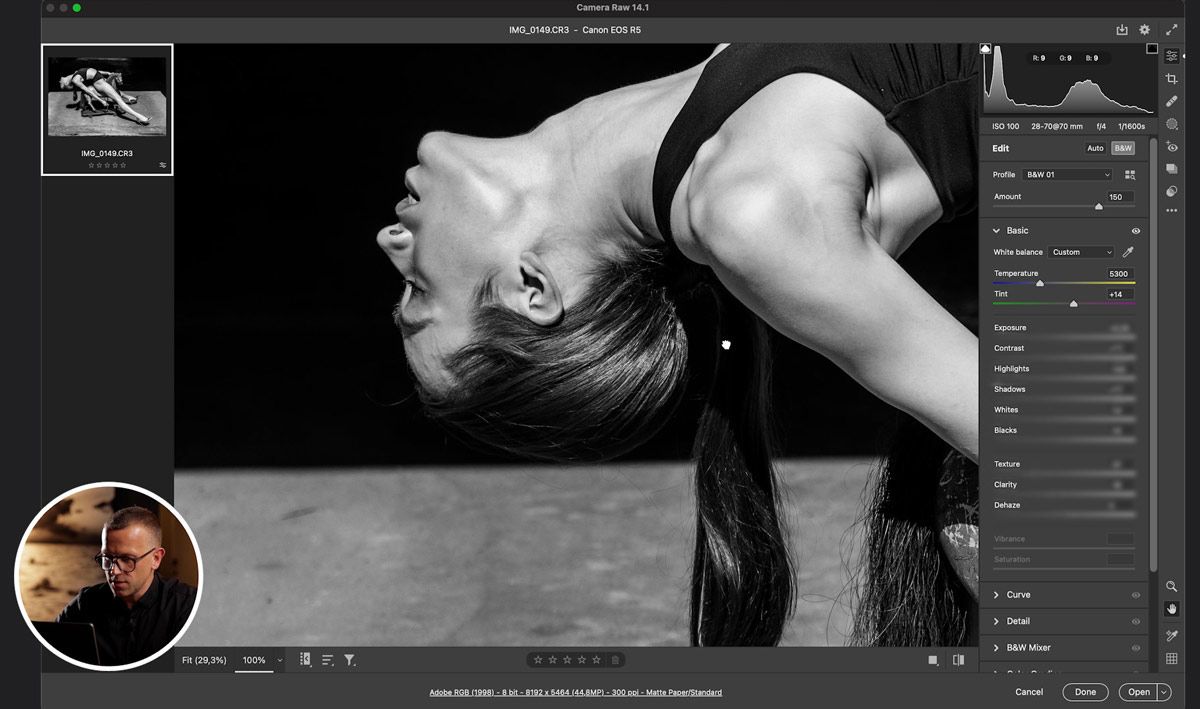
Task: Select the Crop tool
Action: click(x=1172, y=78)
